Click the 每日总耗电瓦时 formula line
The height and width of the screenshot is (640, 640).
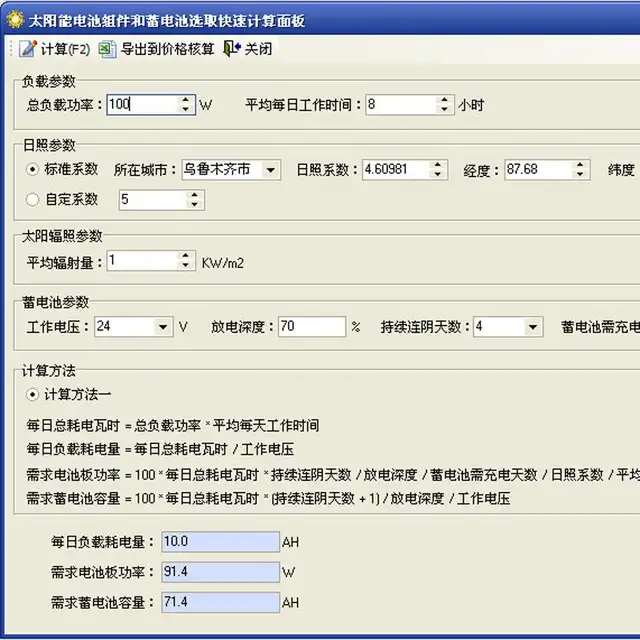[173, 426]
